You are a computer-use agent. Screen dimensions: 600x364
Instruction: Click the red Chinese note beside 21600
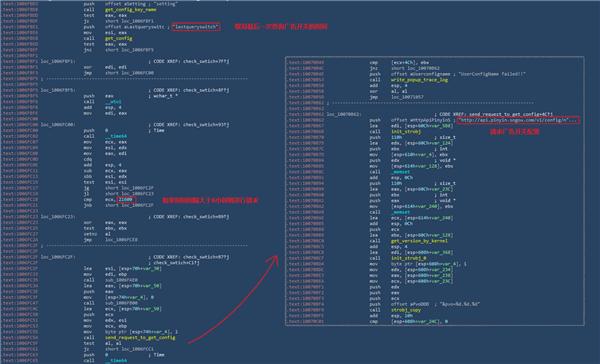click(210, 200)
